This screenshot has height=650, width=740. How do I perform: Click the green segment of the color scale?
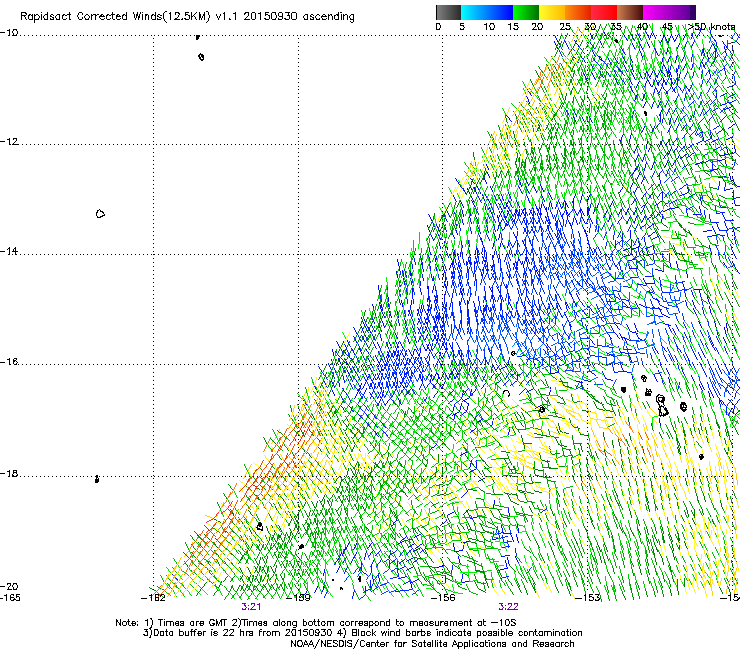pos(526,12)
